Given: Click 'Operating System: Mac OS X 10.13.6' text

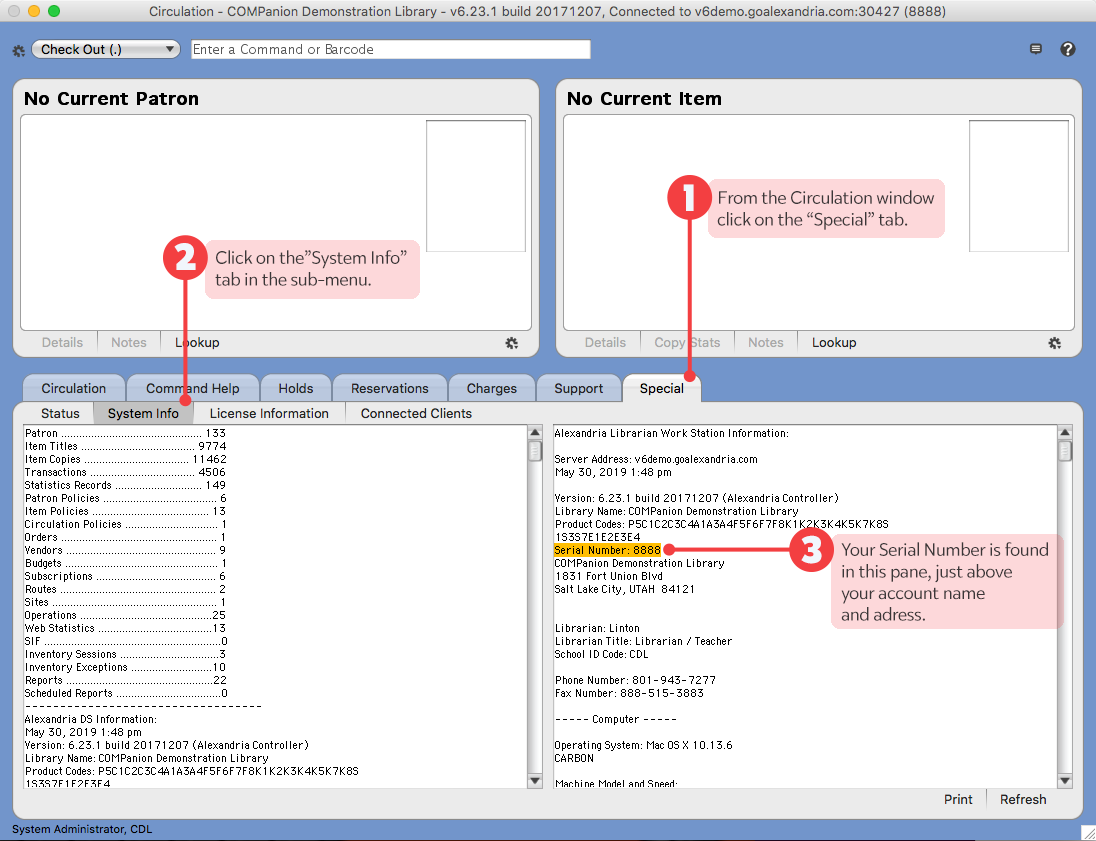Looking at the screenshot, I should (643, 745).
